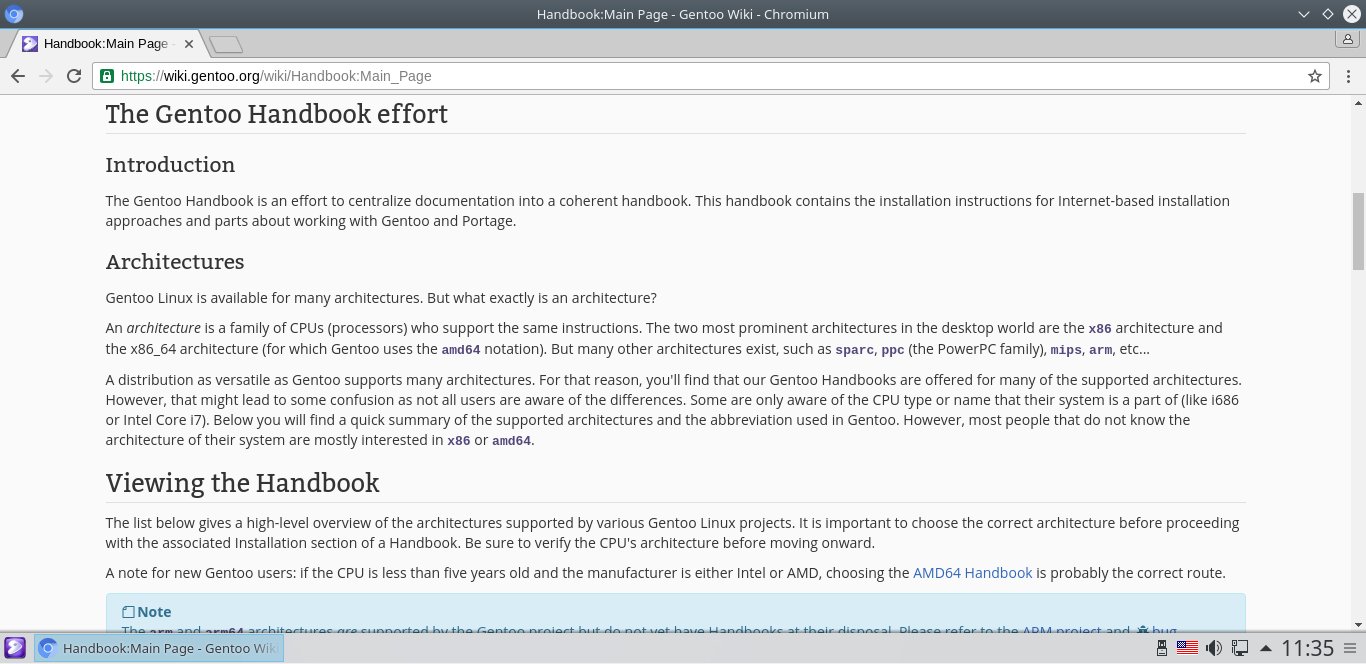The height and width of the screenshot is (664, 1366).
Task: Select the Handbook:Main Page browser tab
Action: tap(106, 44)
